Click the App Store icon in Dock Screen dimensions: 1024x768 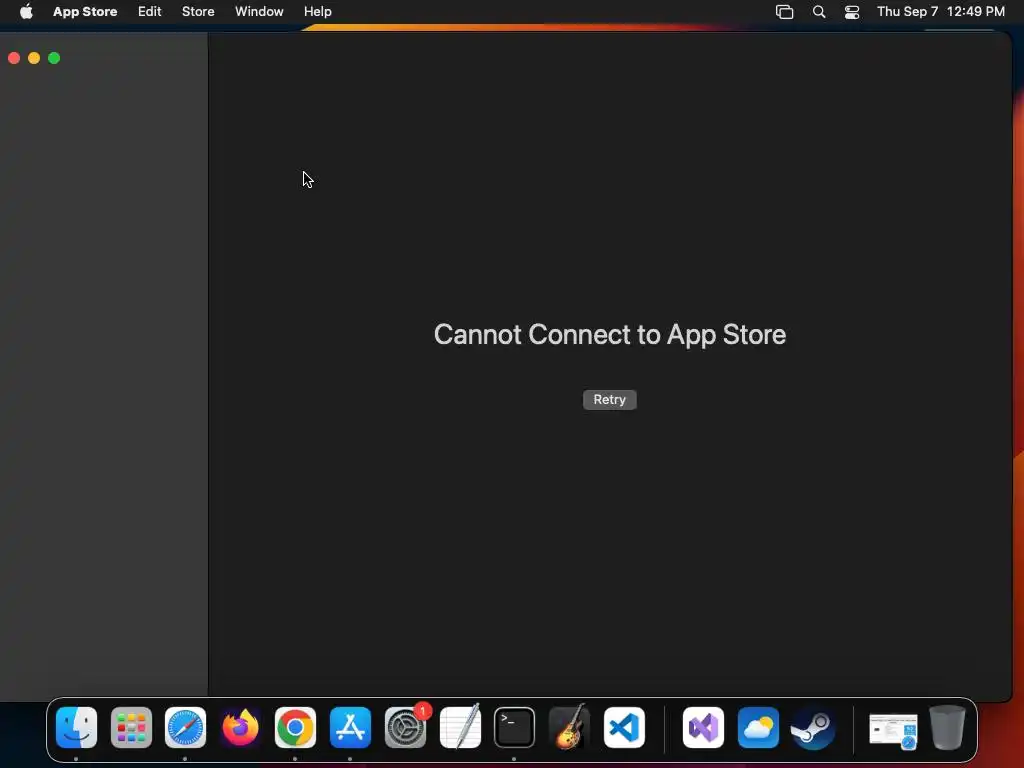(x=350, y=728)
